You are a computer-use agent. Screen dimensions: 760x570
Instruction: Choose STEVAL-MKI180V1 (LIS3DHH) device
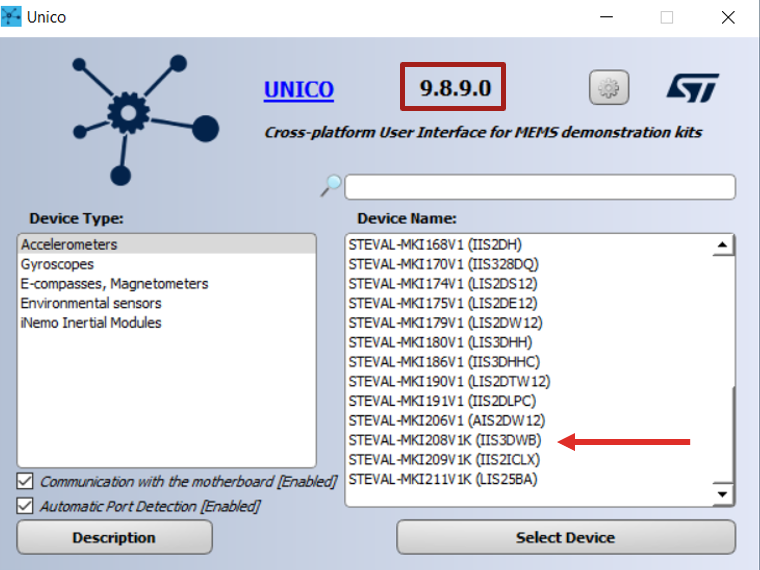pyautogui.click(x=529, y=343)
